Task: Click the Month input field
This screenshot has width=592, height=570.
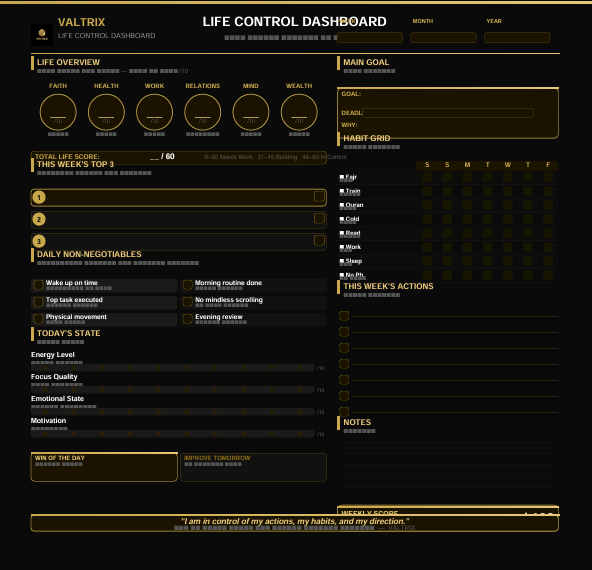Action: (443, 37)
